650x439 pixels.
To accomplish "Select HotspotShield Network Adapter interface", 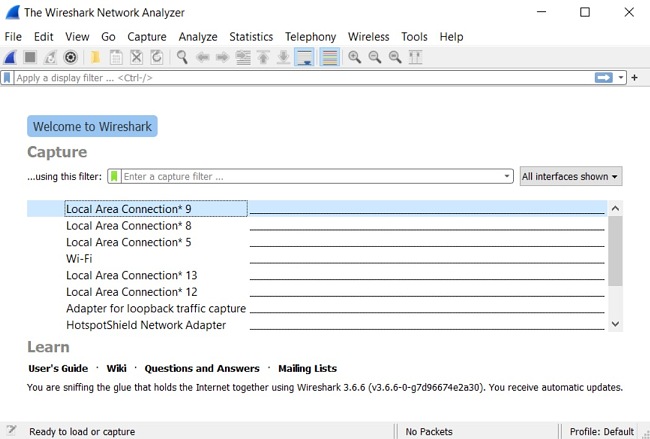I will pyautogui.click(x=317, y=325).
